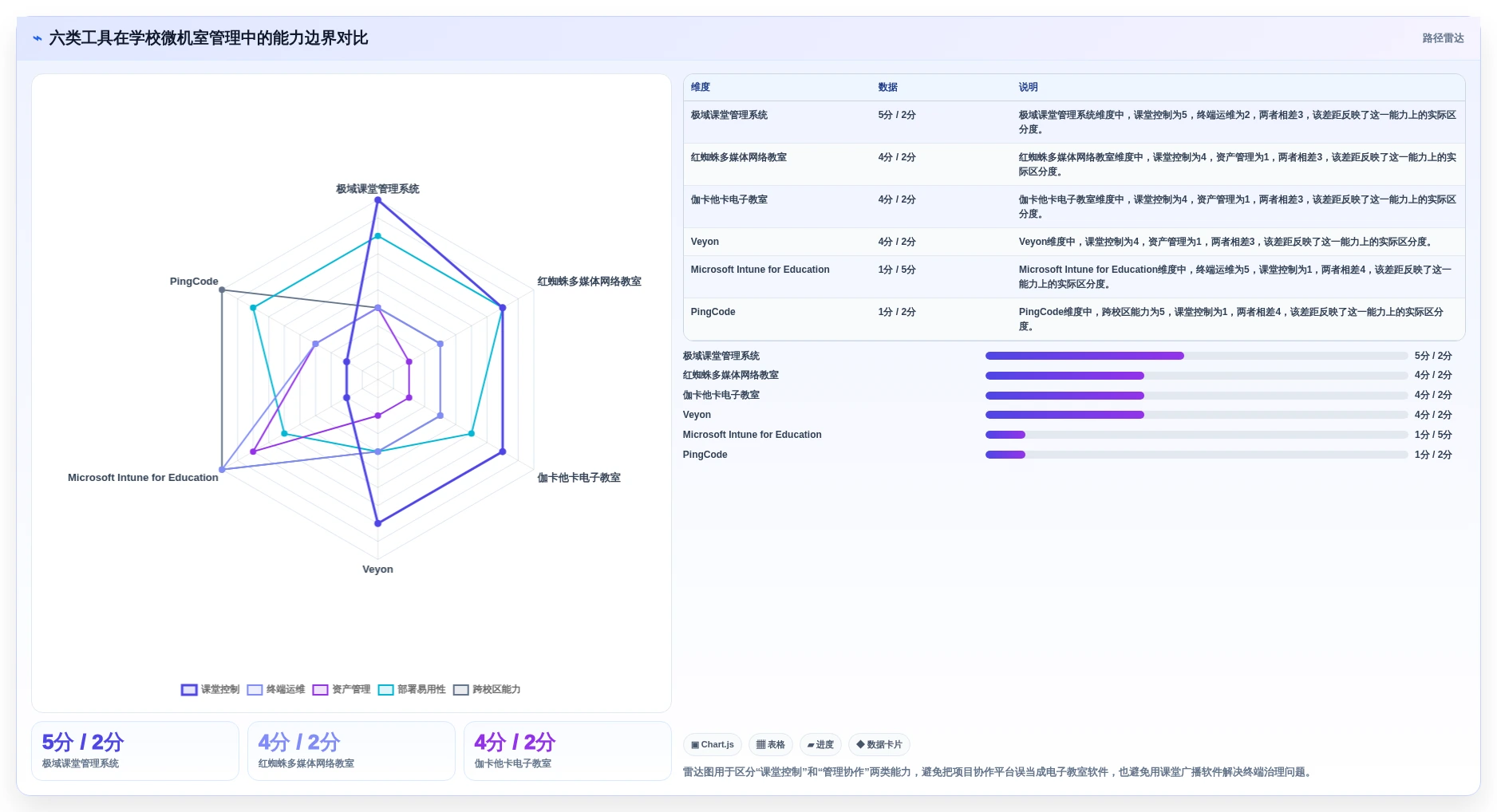Open the 红蜘蛛多媒体网络教室 4分 / 2分 stat card
The height and width of the screenshot is (812, 1497).
(x=351, y=751)
